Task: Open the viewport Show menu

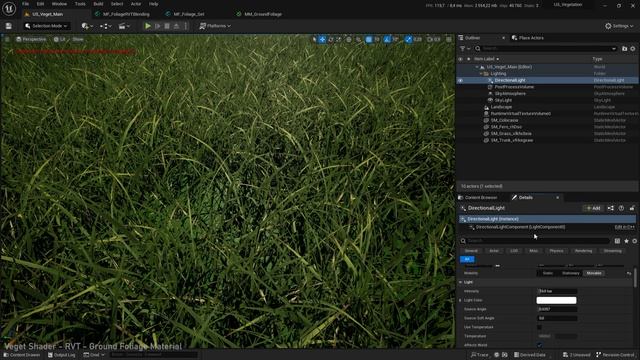Action: point(78,39)
